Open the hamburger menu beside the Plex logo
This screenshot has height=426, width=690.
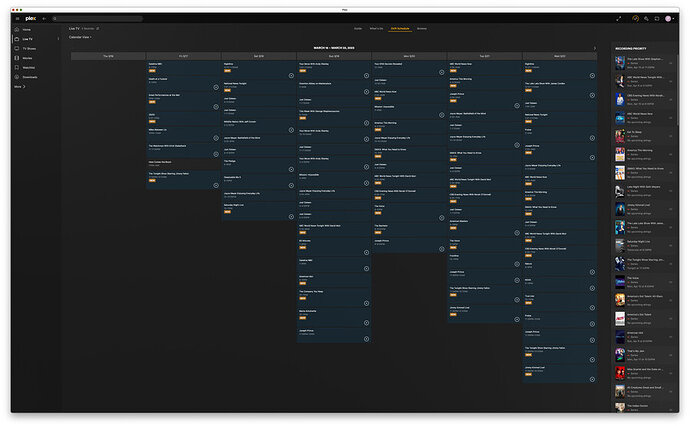coord(17,18)
